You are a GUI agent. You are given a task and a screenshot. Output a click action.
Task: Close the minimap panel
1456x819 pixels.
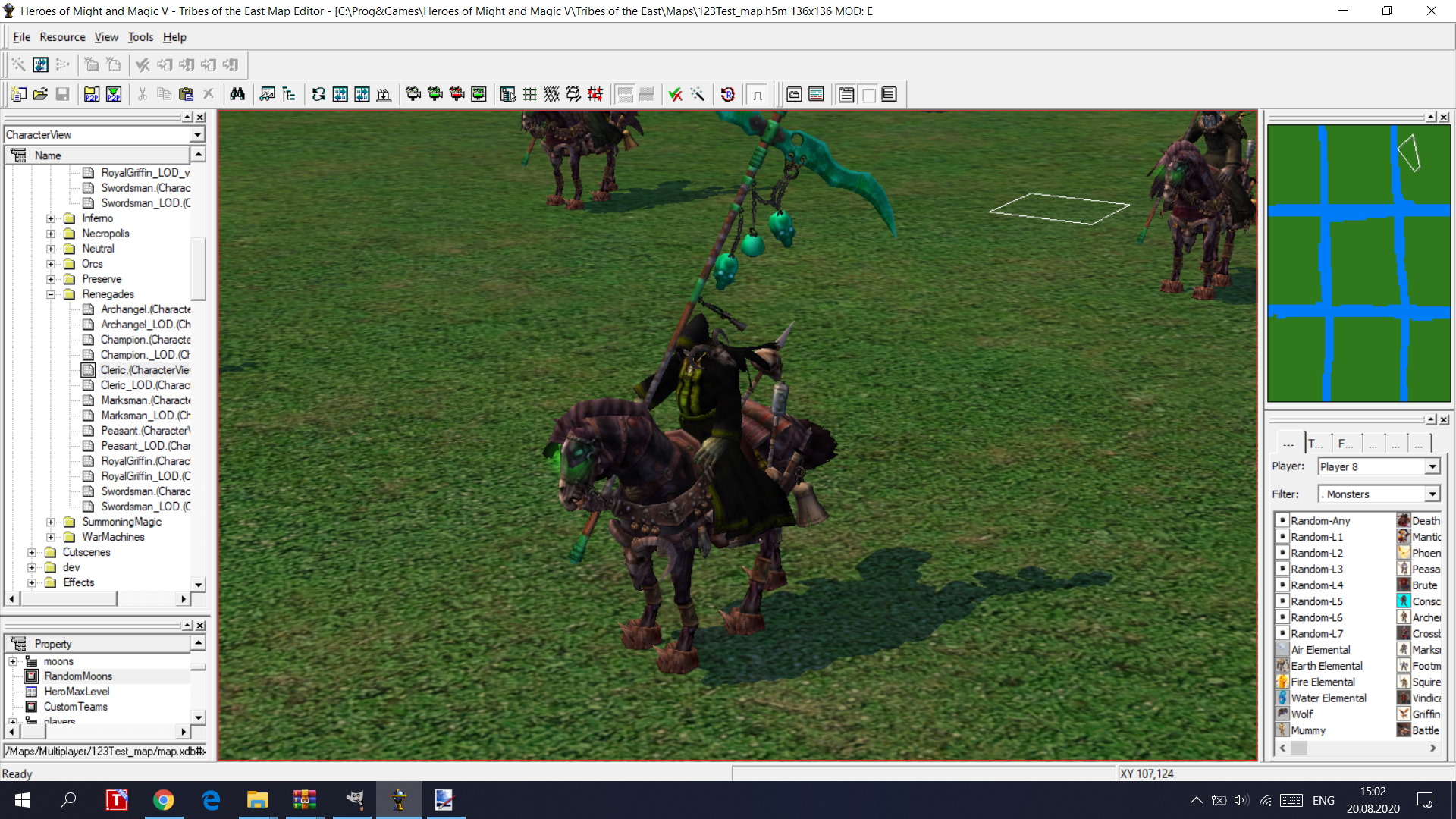coord(1444,117)
